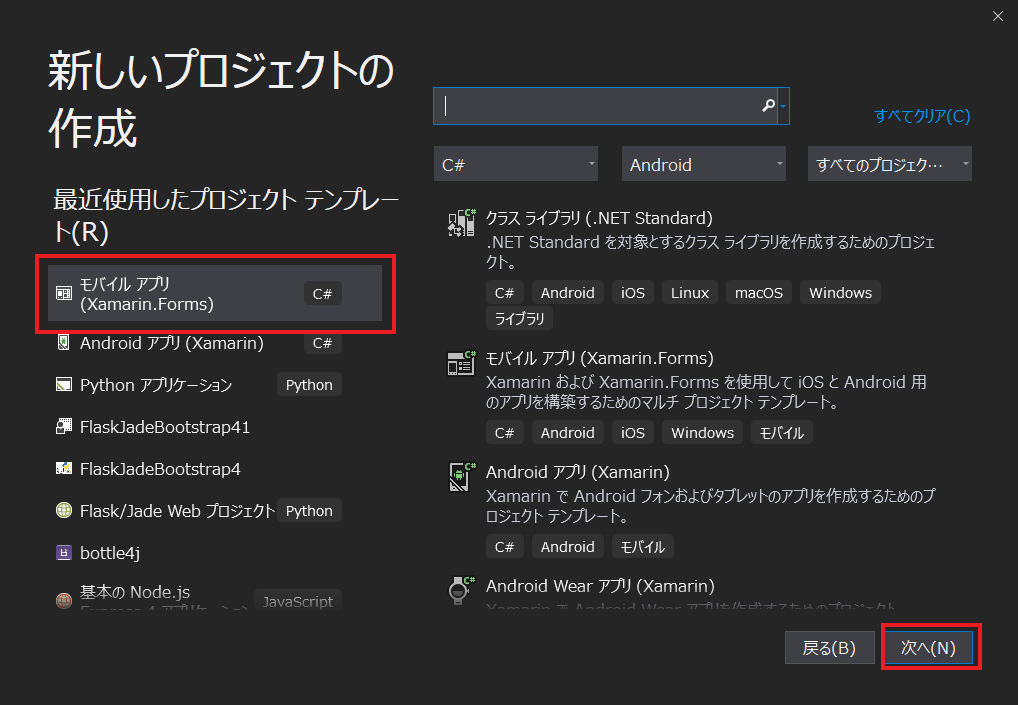Click モバイル tag on Xamarin.Forms result
This screenshot has height=705, width=1018.
pyautogui.click(x=782, y=433)
